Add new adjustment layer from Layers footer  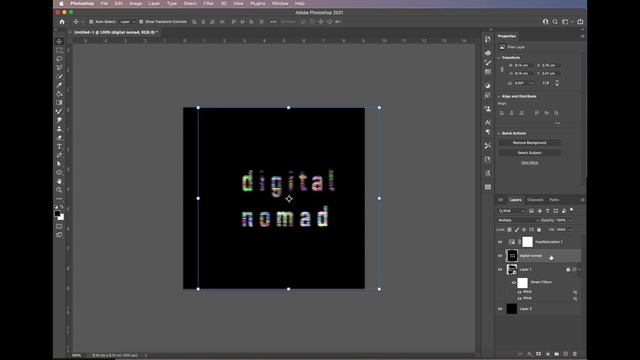click(x=548, y=354)
